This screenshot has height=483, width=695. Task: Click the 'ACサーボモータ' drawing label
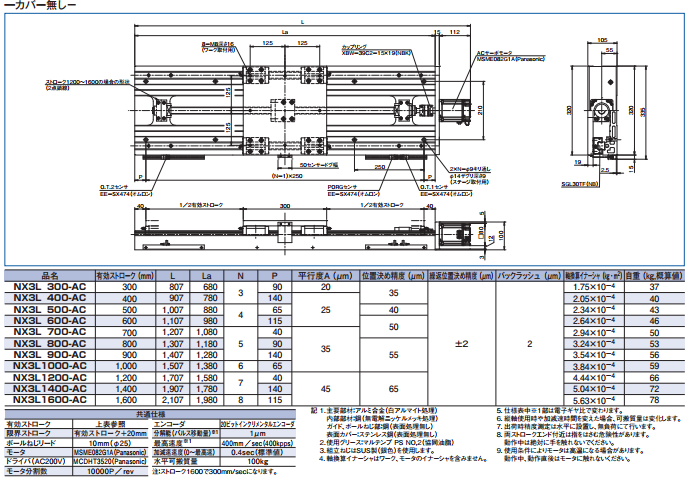pyautogui.click(x=494, y=53)
